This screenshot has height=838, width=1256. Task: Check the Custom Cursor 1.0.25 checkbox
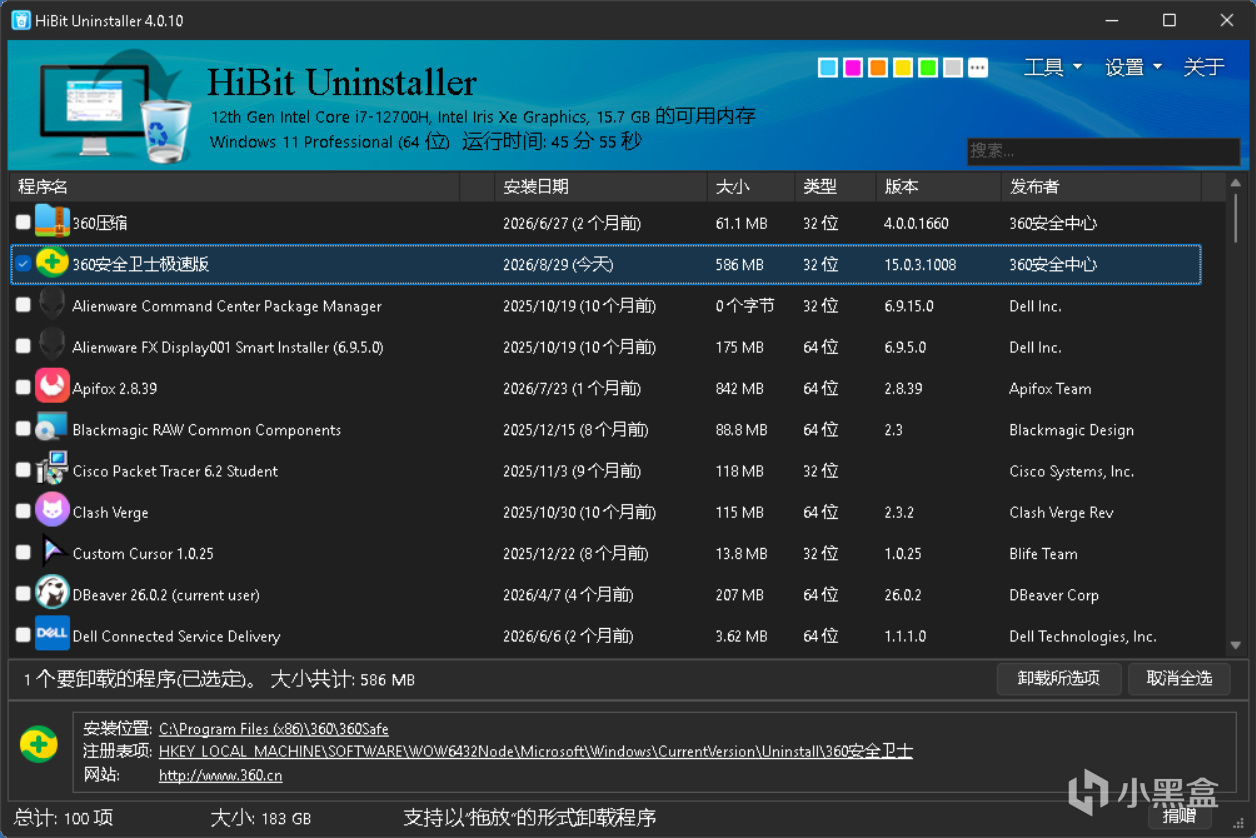tap(23, 552)
